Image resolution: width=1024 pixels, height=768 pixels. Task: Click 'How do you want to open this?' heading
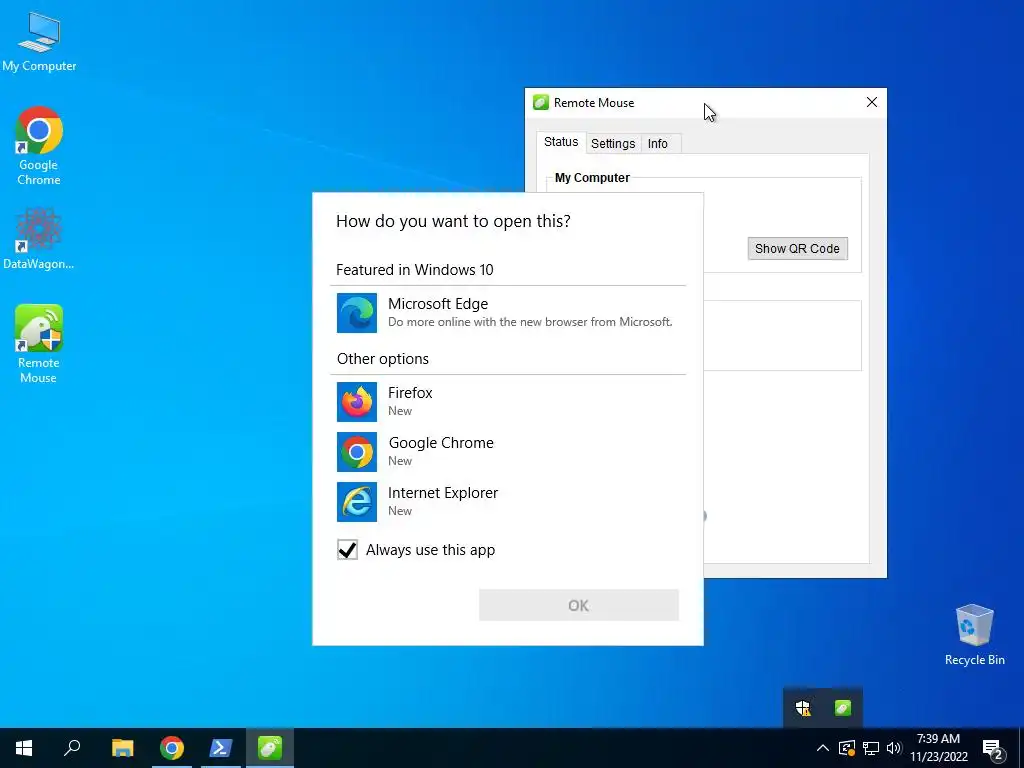(453, 221)
